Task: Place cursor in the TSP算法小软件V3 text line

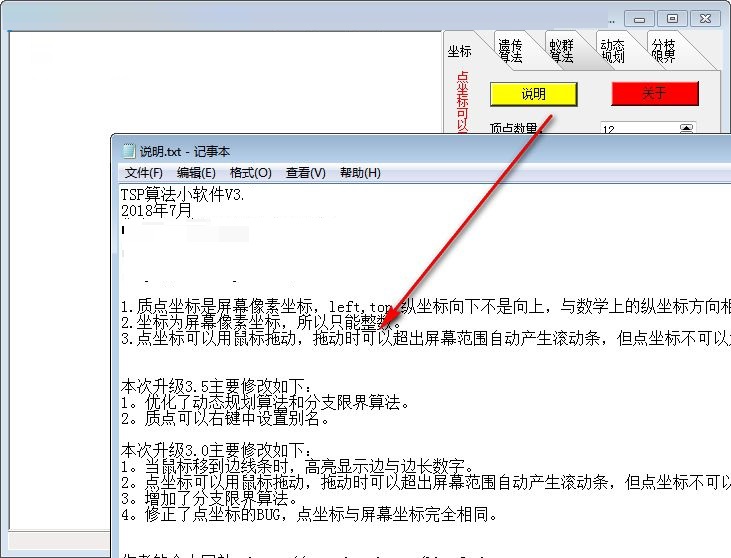Action: pos(183,194)
